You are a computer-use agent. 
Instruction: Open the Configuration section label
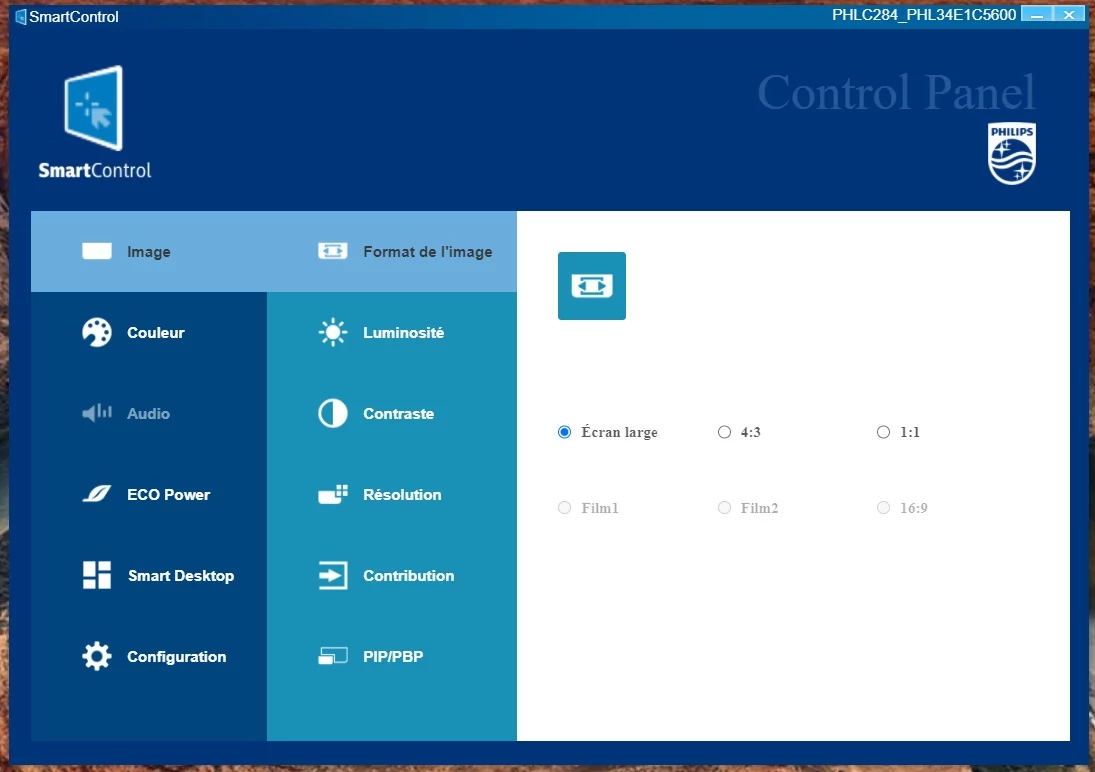[177, 657]
